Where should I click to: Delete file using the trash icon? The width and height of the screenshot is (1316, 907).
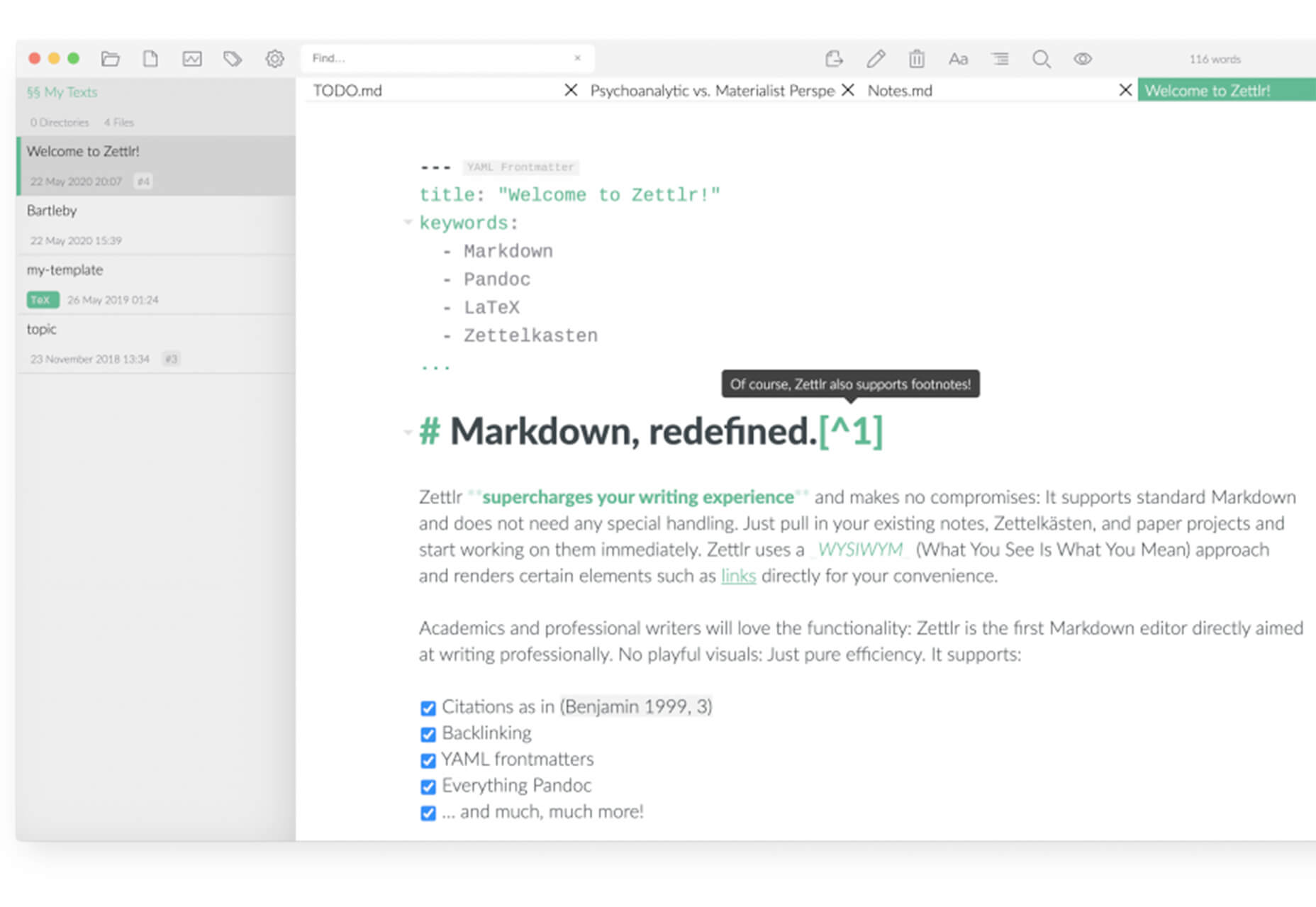click(917, 59)
